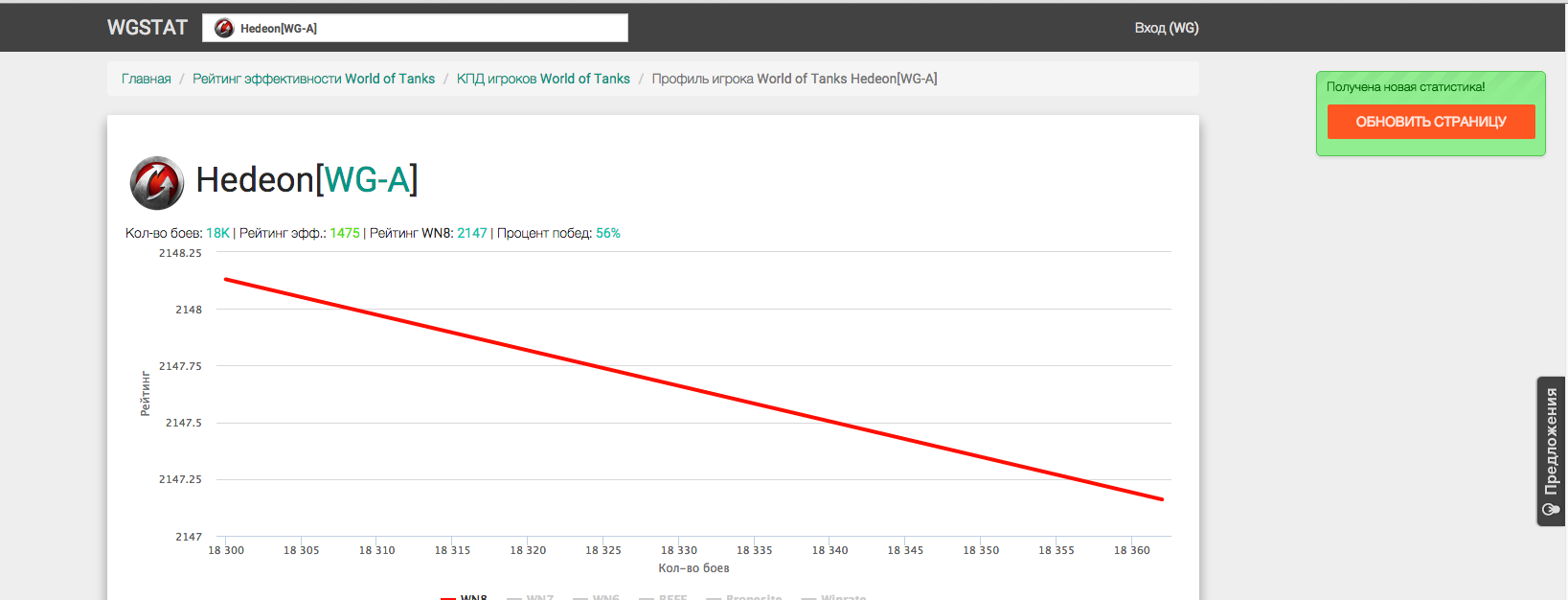Click the 56% win percentage value

(608, 233)
